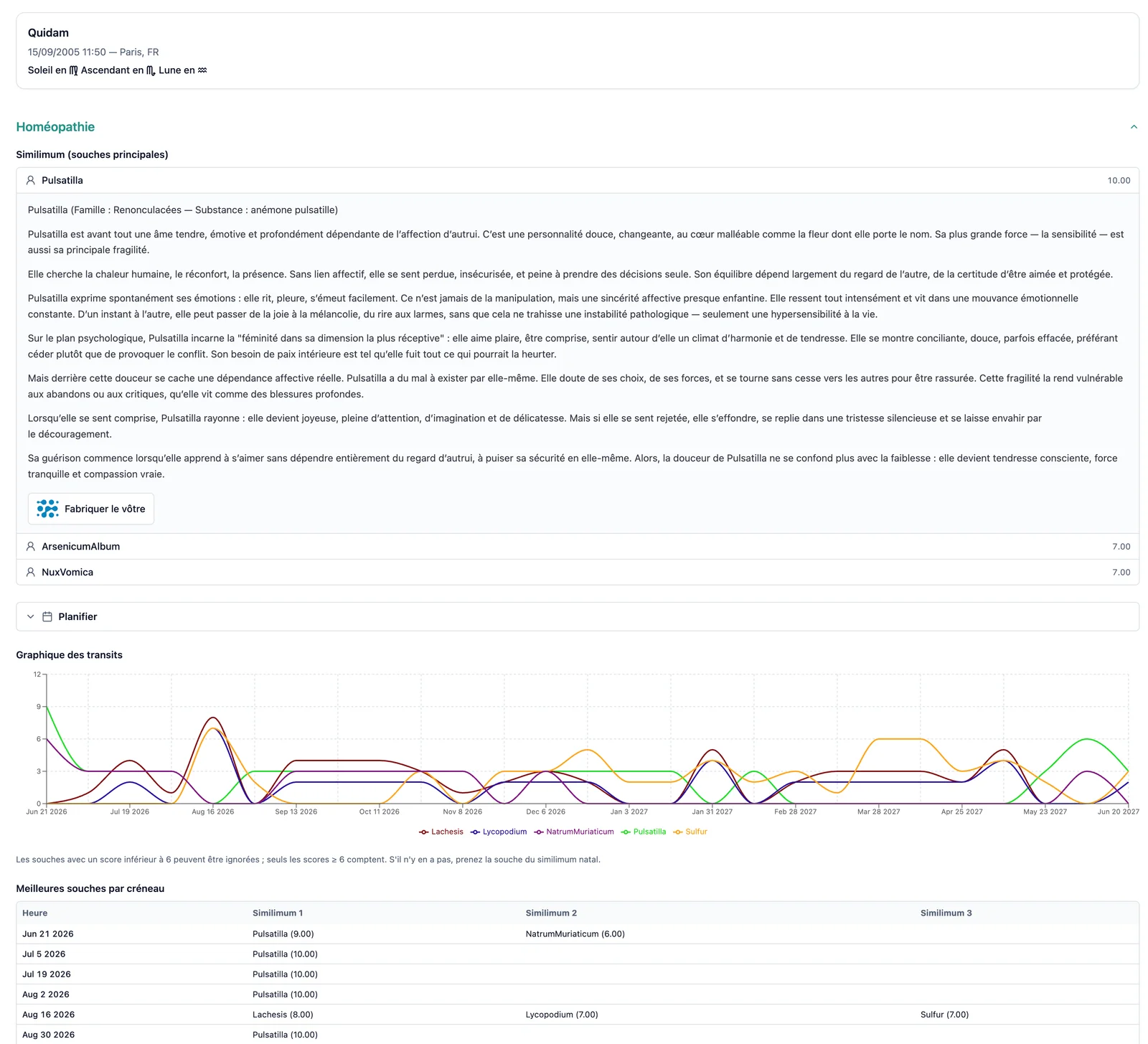Toggle Sulfur series in chart legend
The image size is (1148, 1044).
[690, 832]
